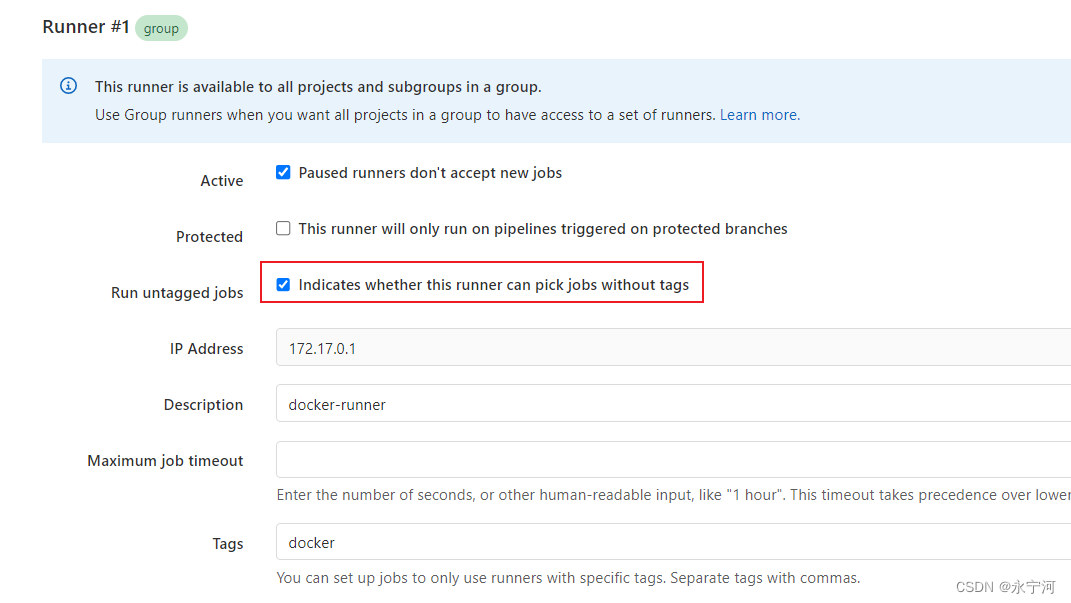Click the empty Maximum job timeout field
Image resolution: width=1071 pixels, height=603 pixels.
pyautogui.click(x=673, y=459)
